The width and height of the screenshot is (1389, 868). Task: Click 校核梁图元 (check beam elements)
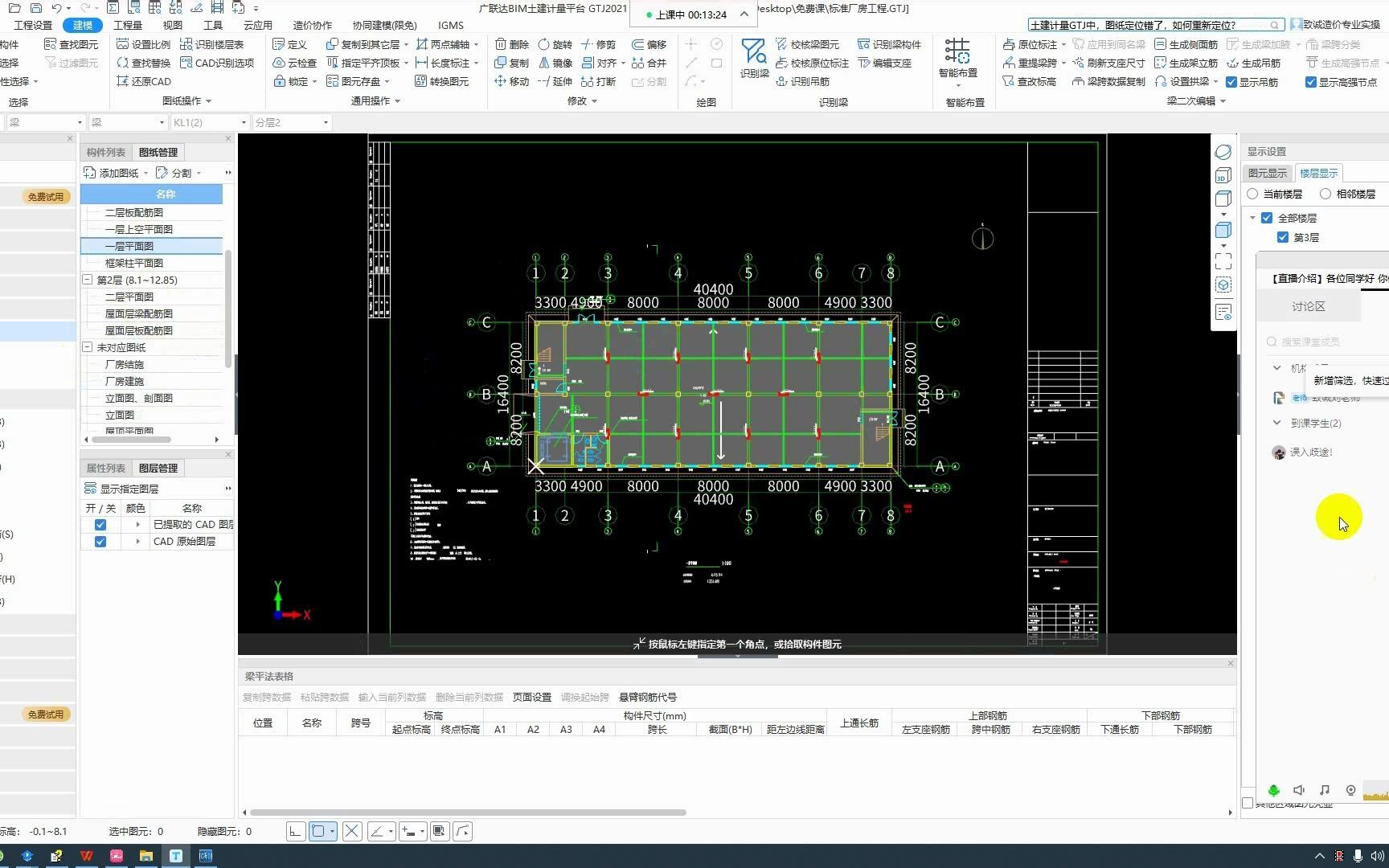807,44
